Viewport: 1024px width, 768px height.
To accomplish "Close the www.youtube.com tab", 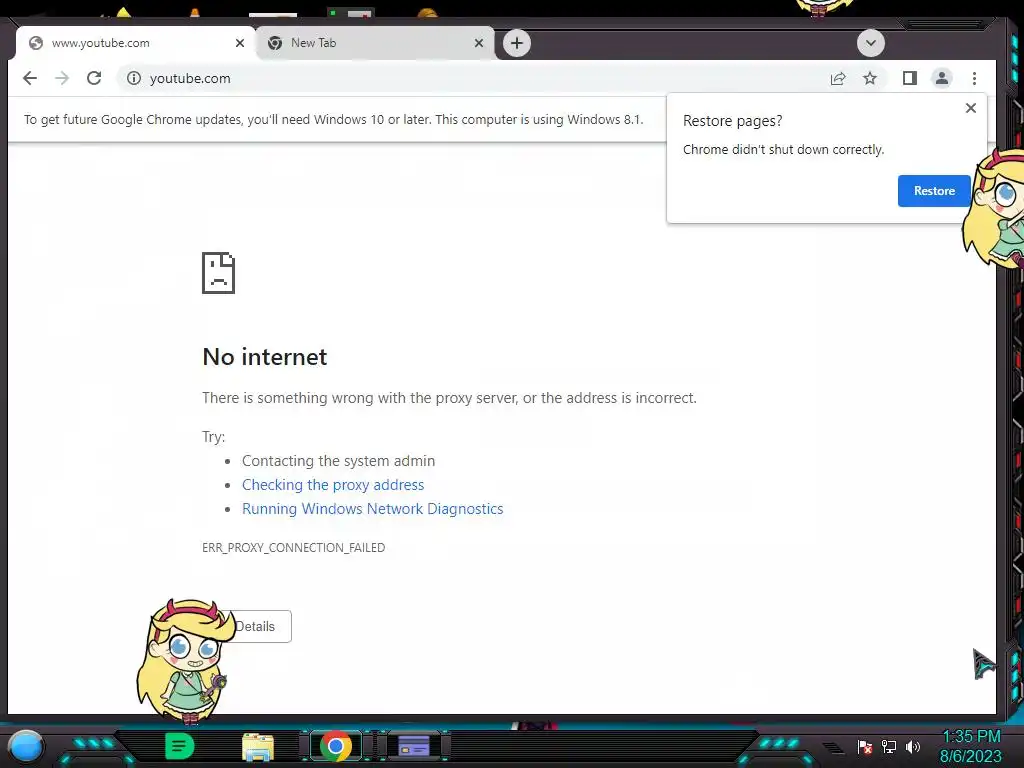I will click(240, 43).
